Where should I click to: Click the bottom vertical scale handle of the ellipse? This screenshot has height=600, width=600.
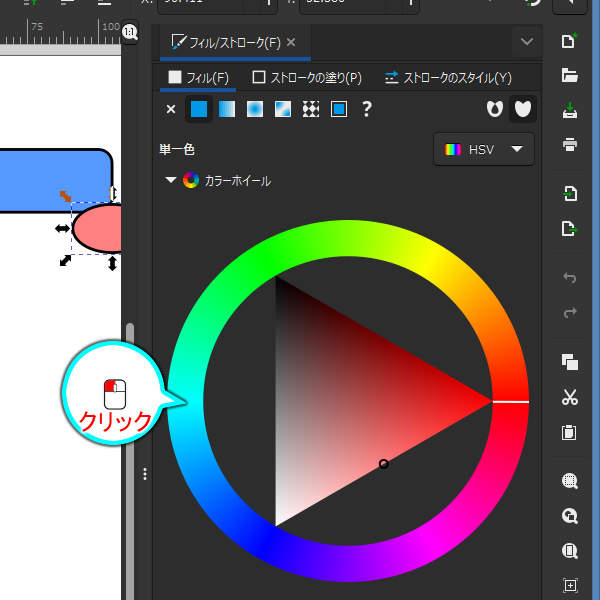coord(112,263)
